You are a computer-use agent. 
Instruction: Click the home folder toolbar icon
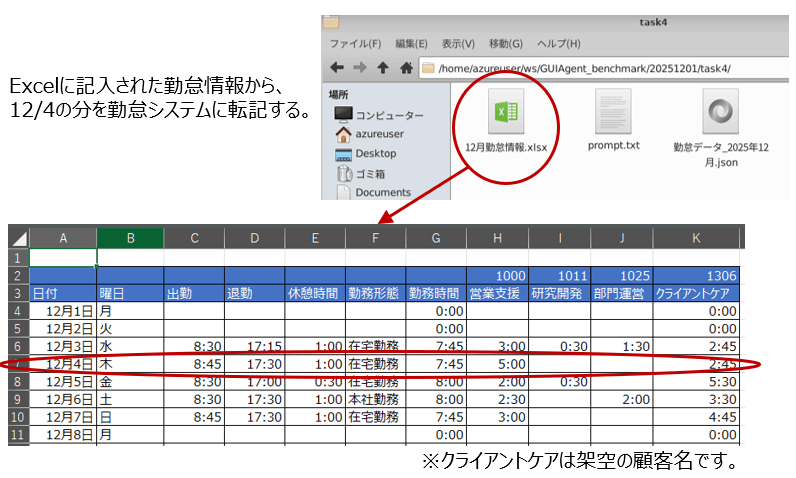[406, 67]
